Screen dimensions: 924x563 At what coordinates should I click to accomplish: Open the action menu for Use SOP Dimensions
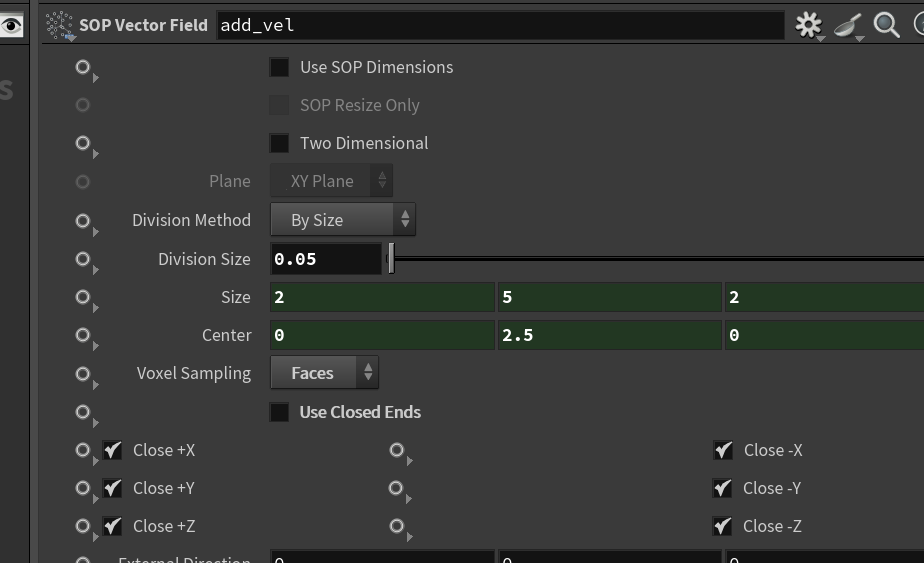click(86, 70)
